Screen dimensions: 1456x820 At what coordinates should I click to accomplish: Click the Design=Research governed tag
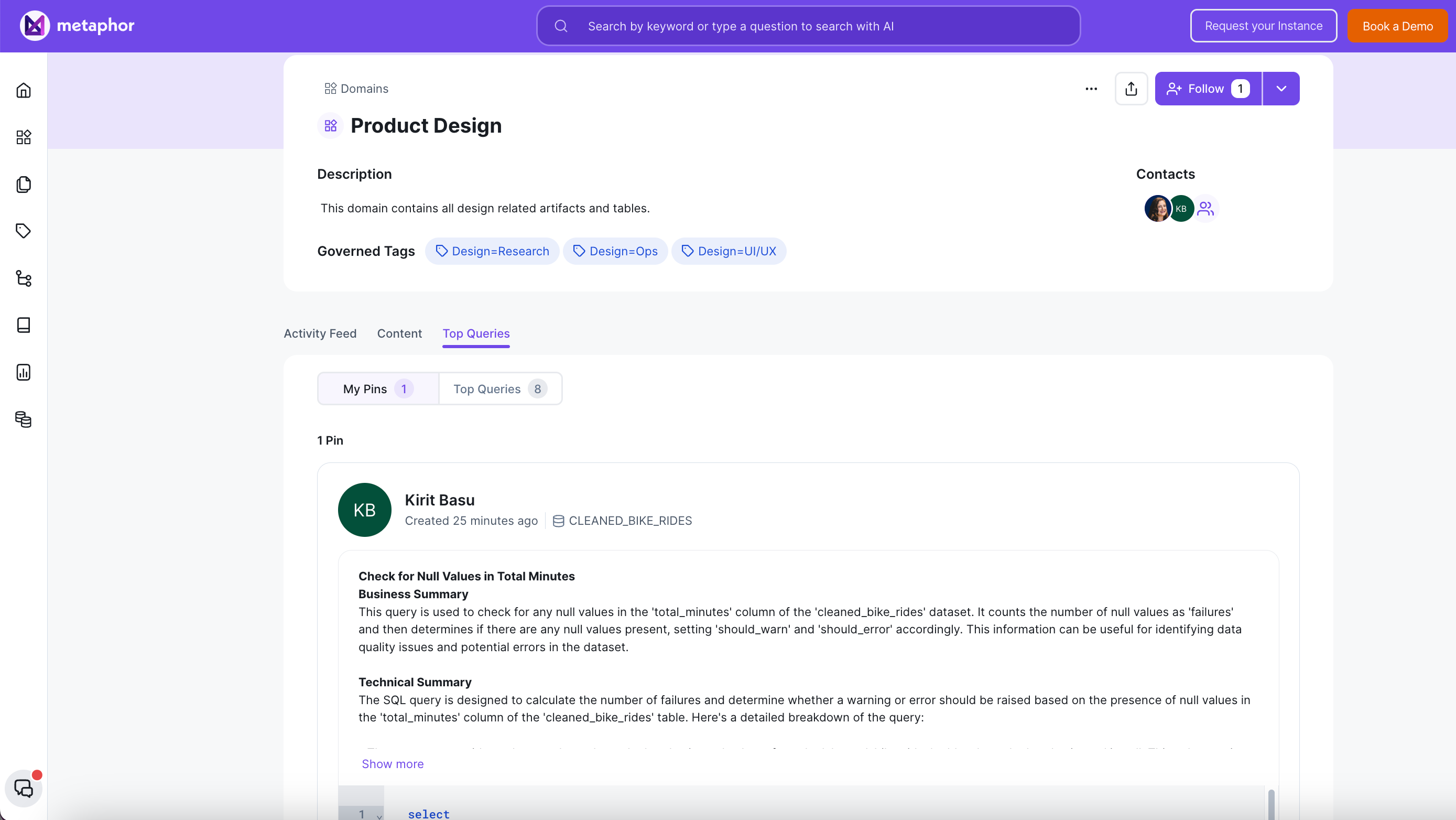pyautogui.click(x=492, y=251)
